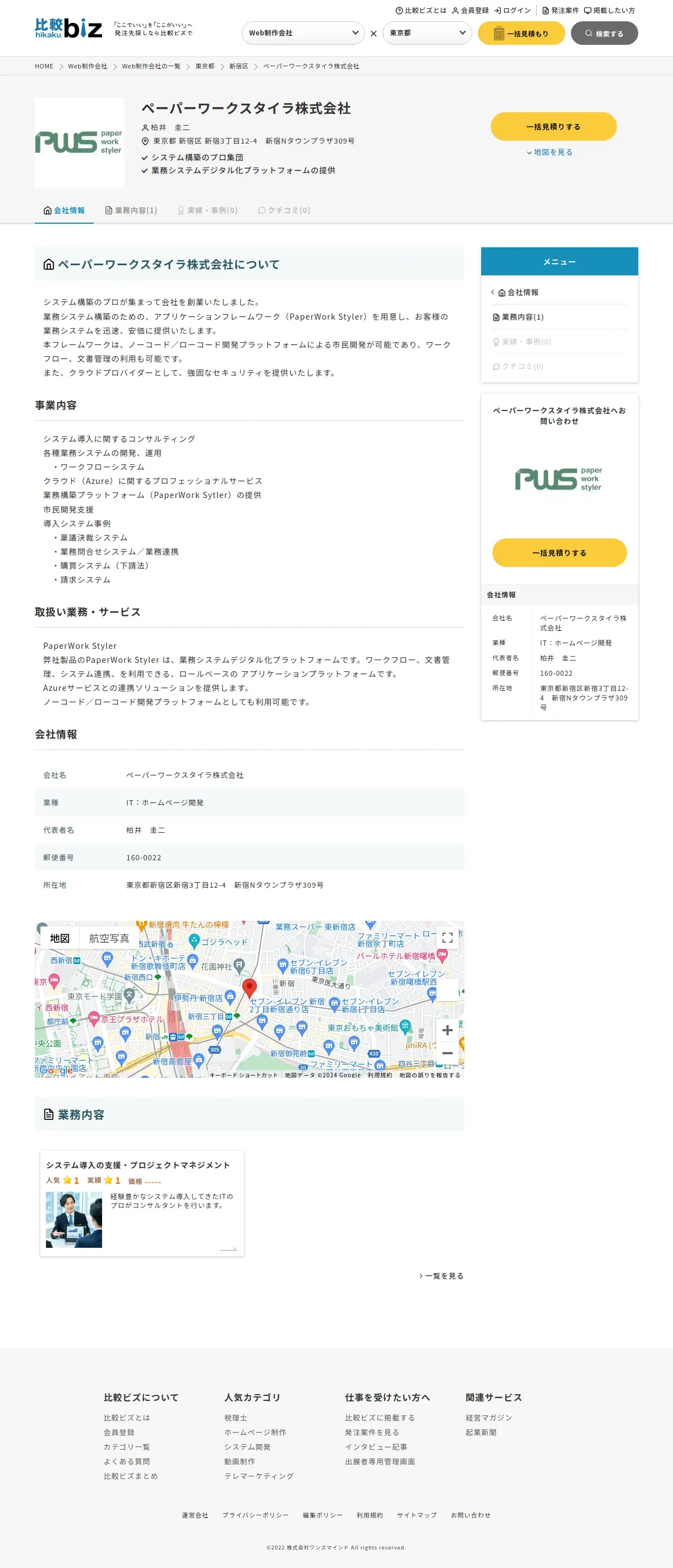Open the 東京都 prefecture dropdown

click(x=427, y=33)
